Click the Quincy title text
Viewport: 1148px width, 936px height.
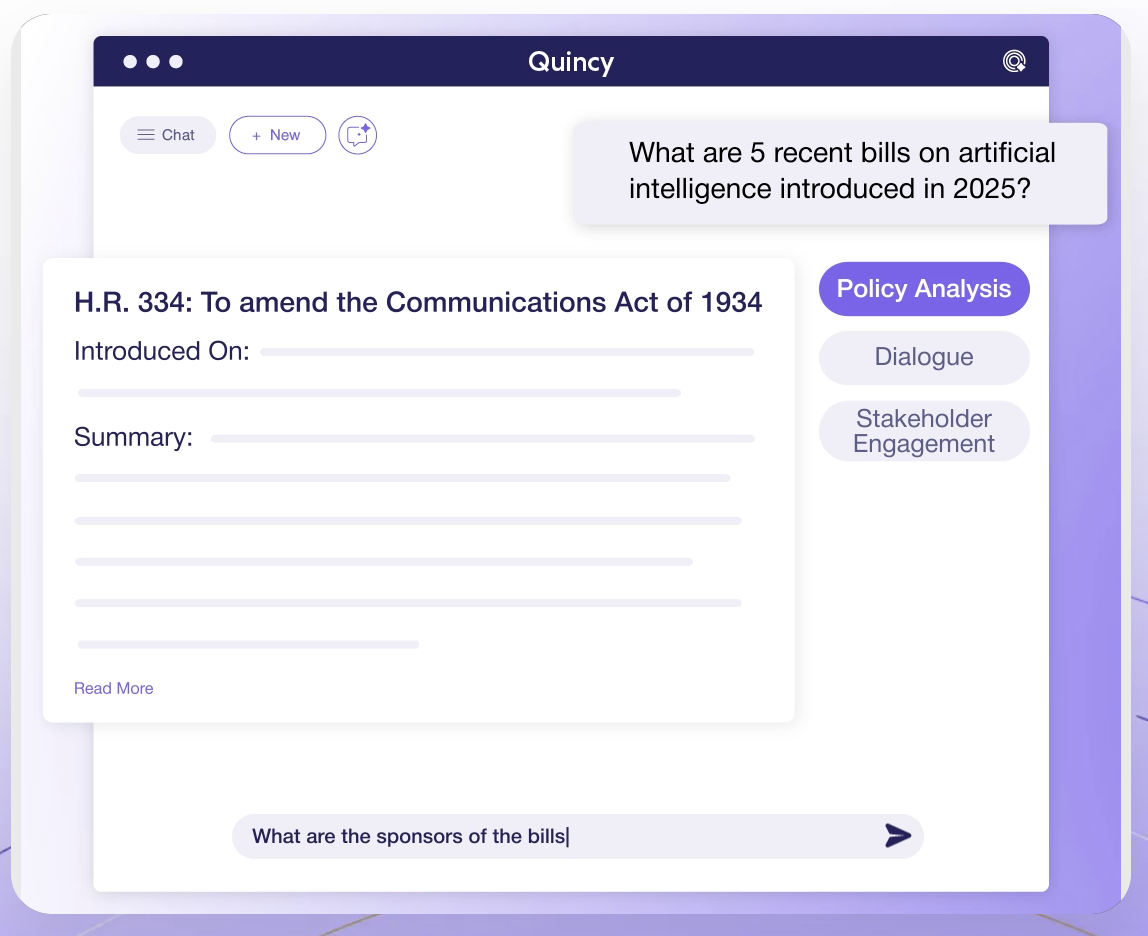coord(571,62)
